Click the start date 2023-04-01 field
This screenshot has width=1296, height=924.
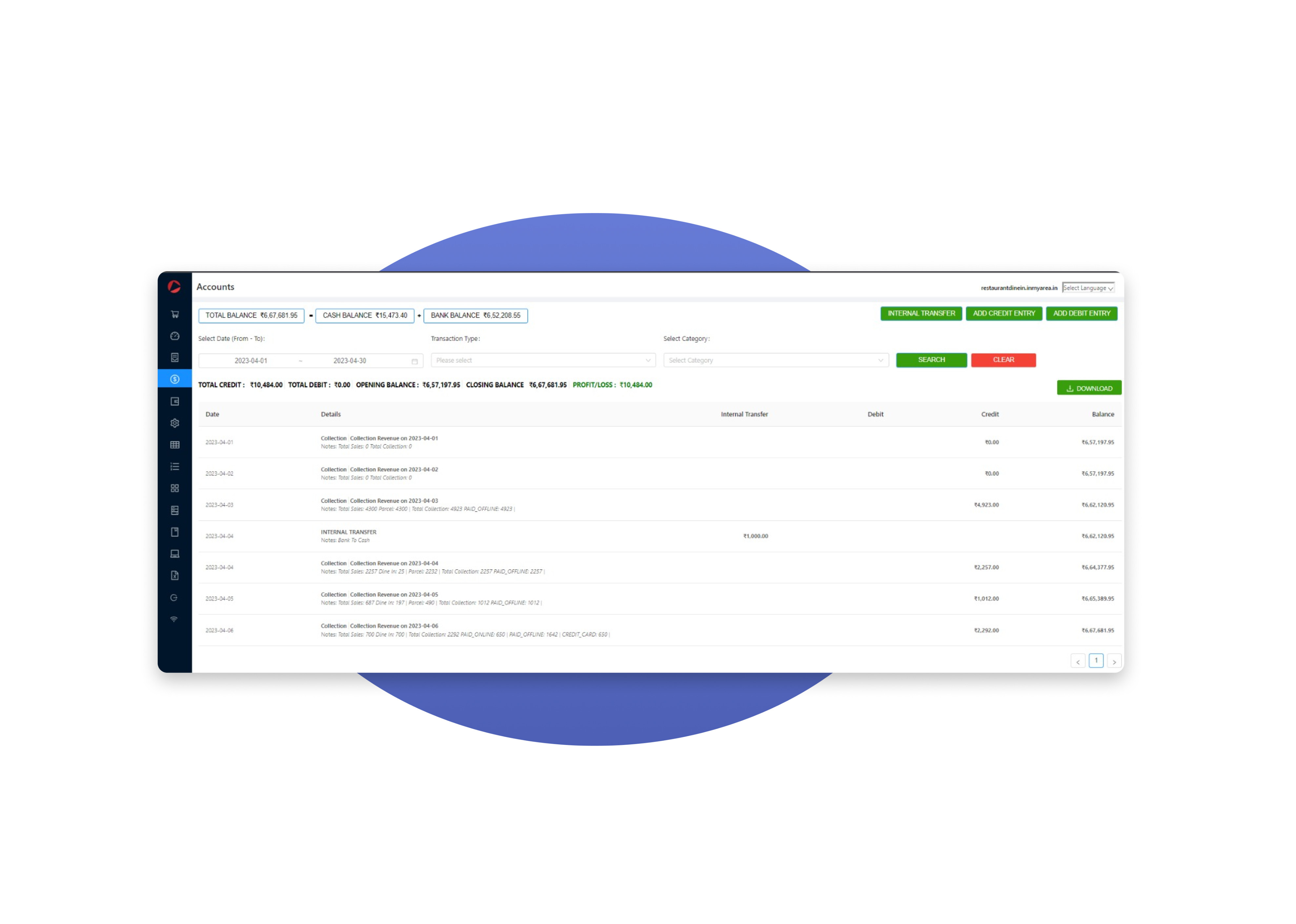(x=251, y=361)
